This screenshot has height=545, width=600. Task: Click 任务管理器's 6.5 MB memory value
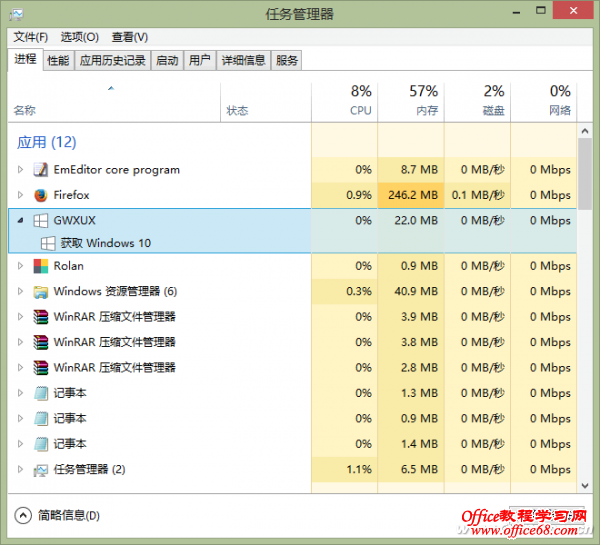pos(419,470)
